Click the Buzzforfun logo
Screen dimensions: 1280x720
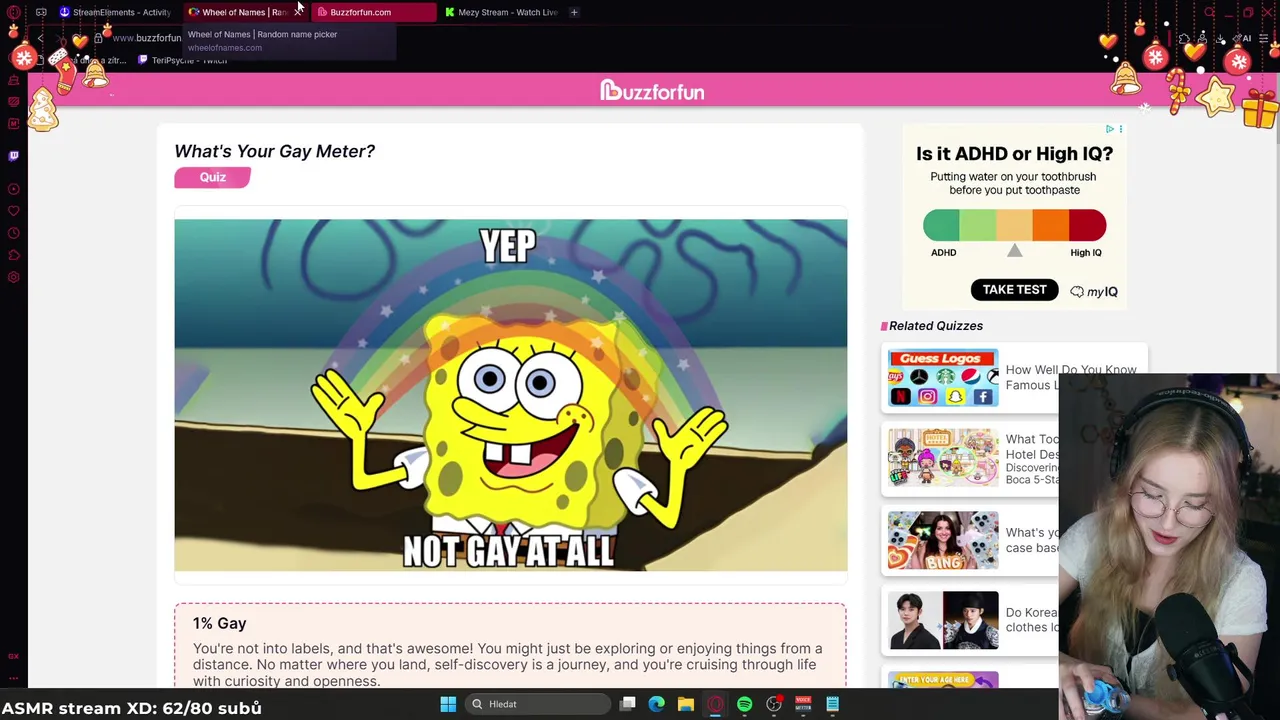[652, 91]
